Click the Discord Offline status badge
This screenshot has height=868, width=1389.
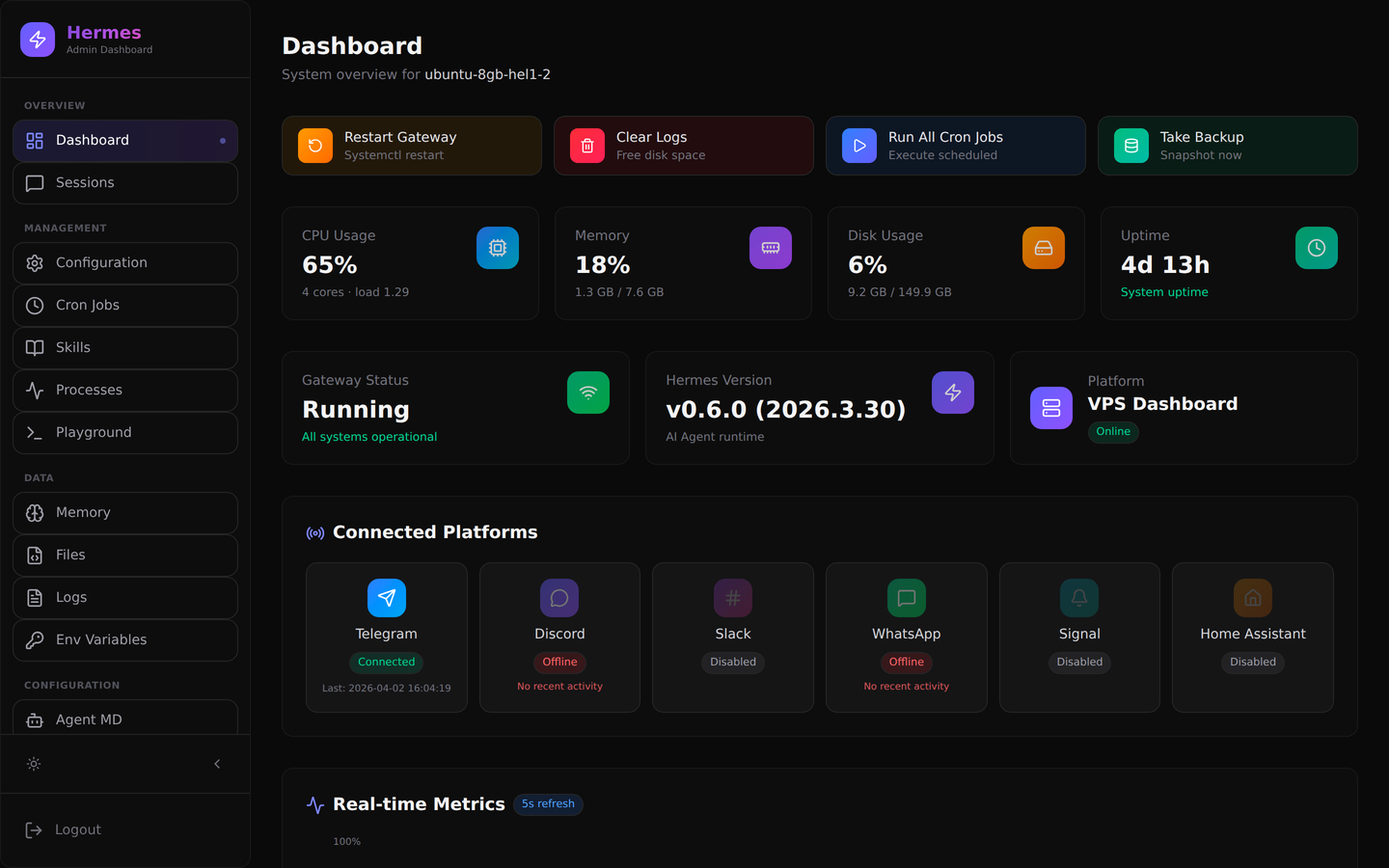pyautogui.click(x=559, y=663)
